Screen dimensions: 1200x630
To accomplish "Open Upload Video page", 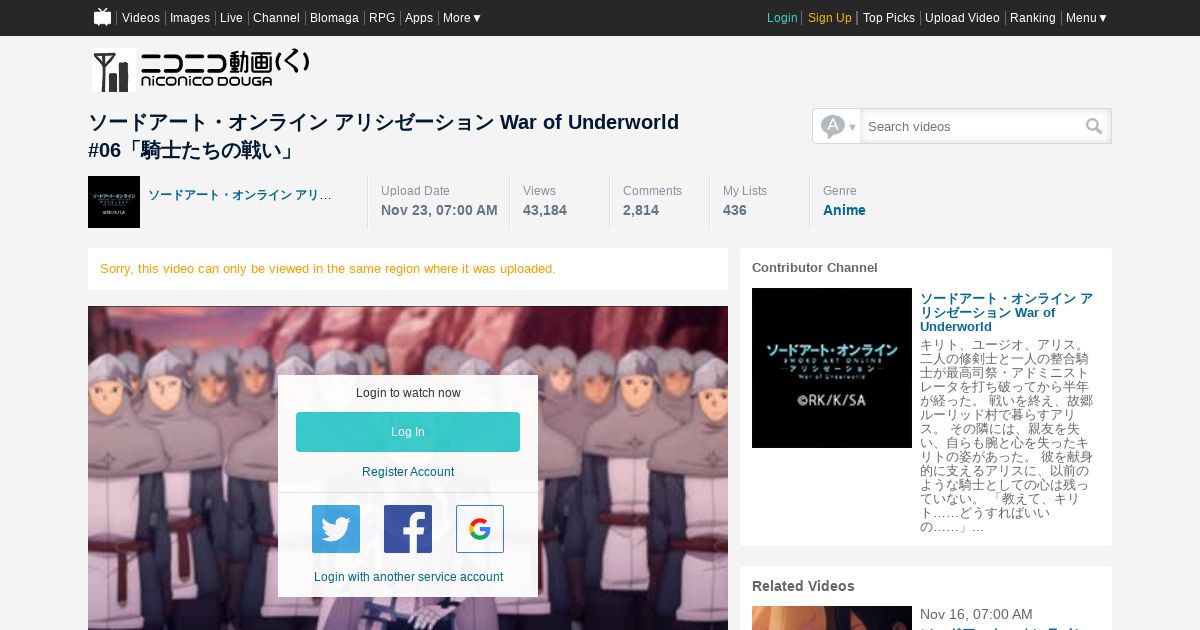I will [x=962, y=18].
